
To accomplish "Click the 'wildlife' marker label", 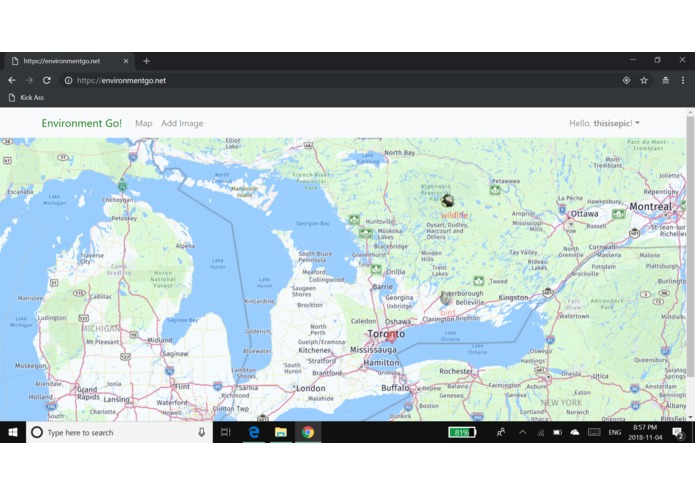I will (x=454, y=215).
